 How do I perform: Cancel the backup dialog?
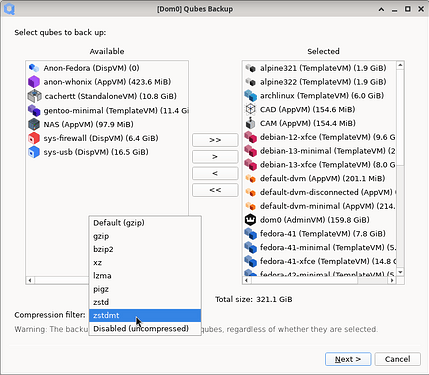pyautogui.click(x=397, y=359)
